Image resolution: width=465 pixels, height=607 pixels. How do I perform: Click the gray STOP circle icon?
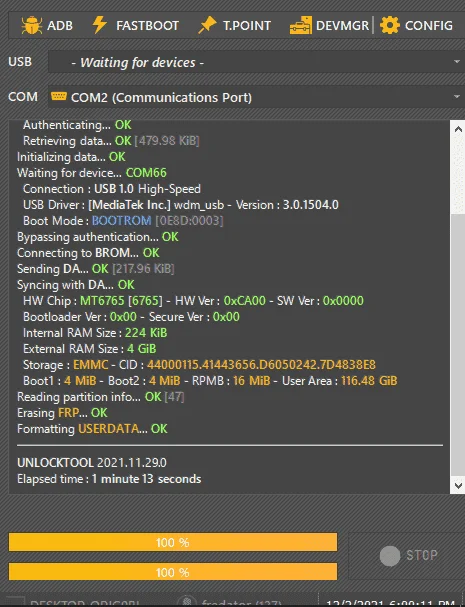point(390,556)
